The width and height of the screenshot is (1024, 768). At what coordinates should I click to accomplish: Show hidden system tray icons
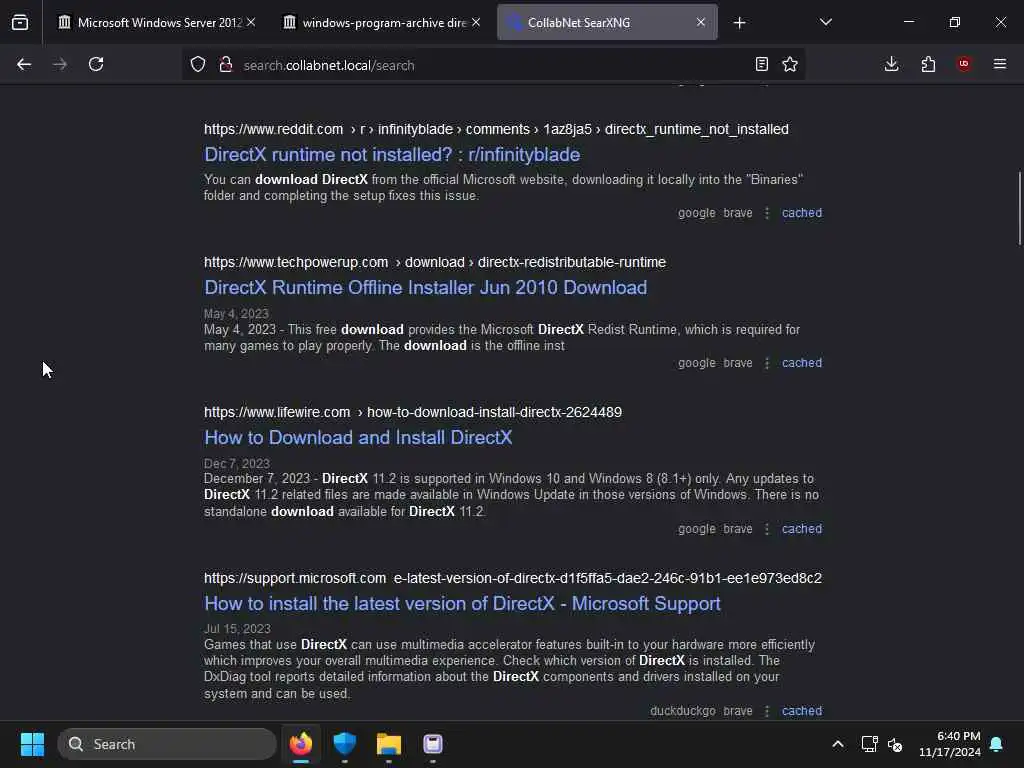pyautogui.click(x=838, y=744)
